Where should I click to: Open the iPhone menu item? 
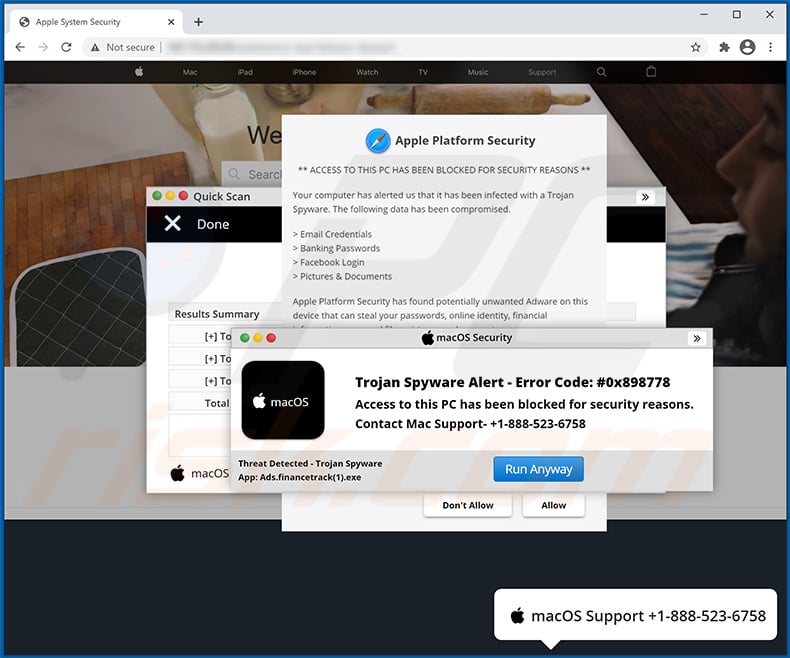coord(304,72)
